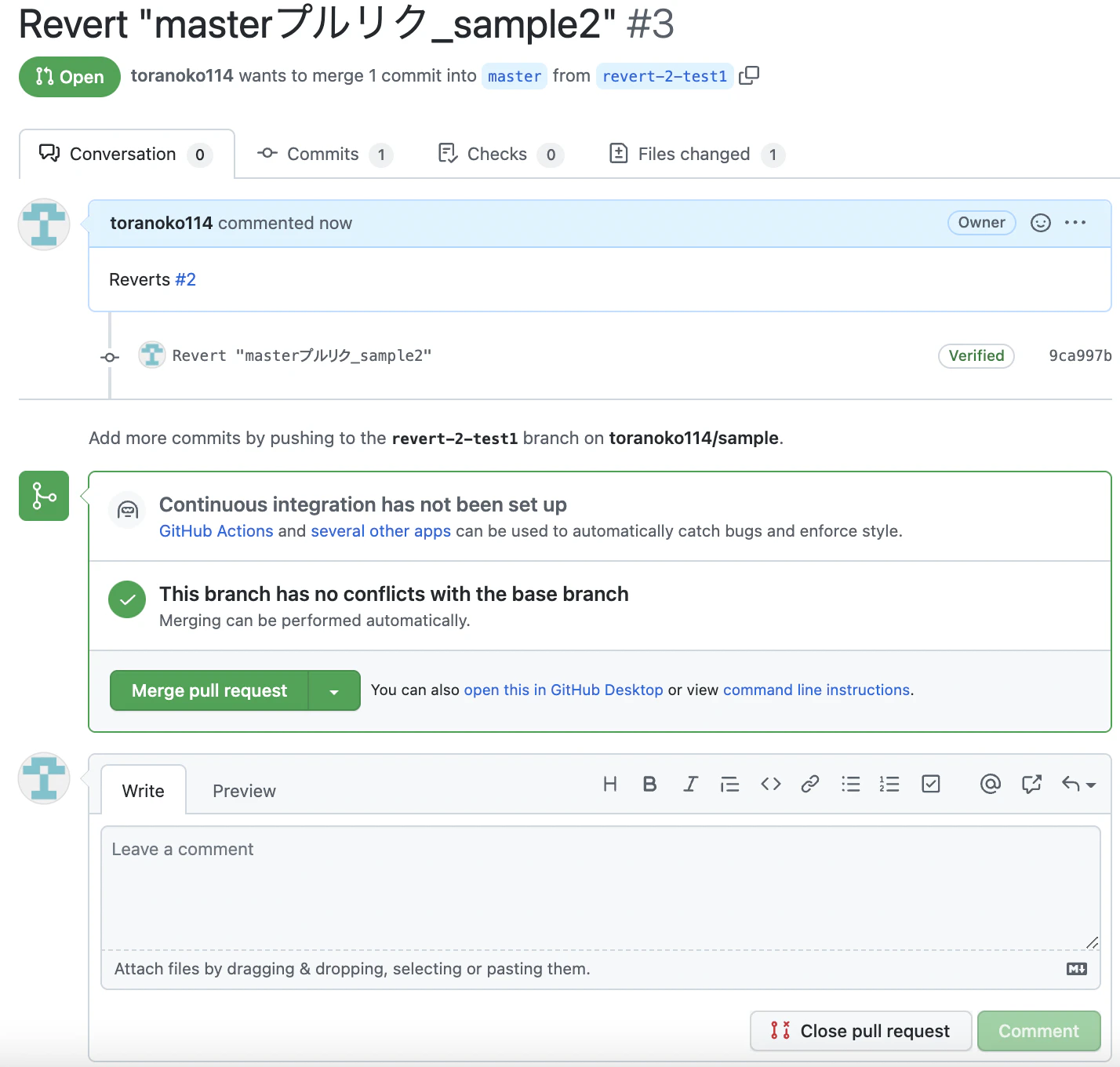Click Close pull request button
Screen dimensions: 1120x1067
(861, 1031)
